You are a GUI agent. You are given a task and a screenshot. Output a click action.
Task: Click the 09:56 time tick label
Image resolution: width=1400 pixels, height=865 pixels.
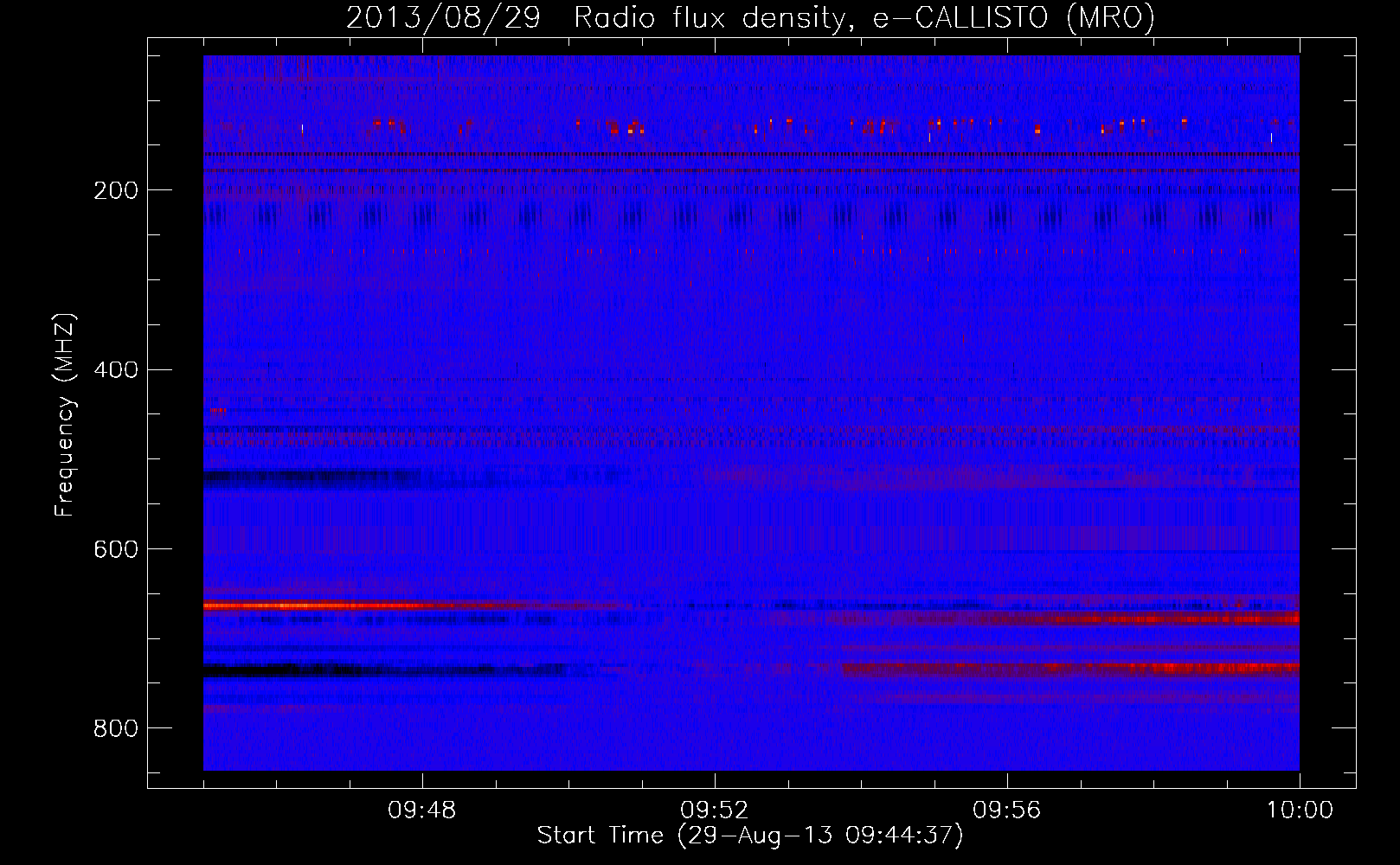tap(1007, 811)
